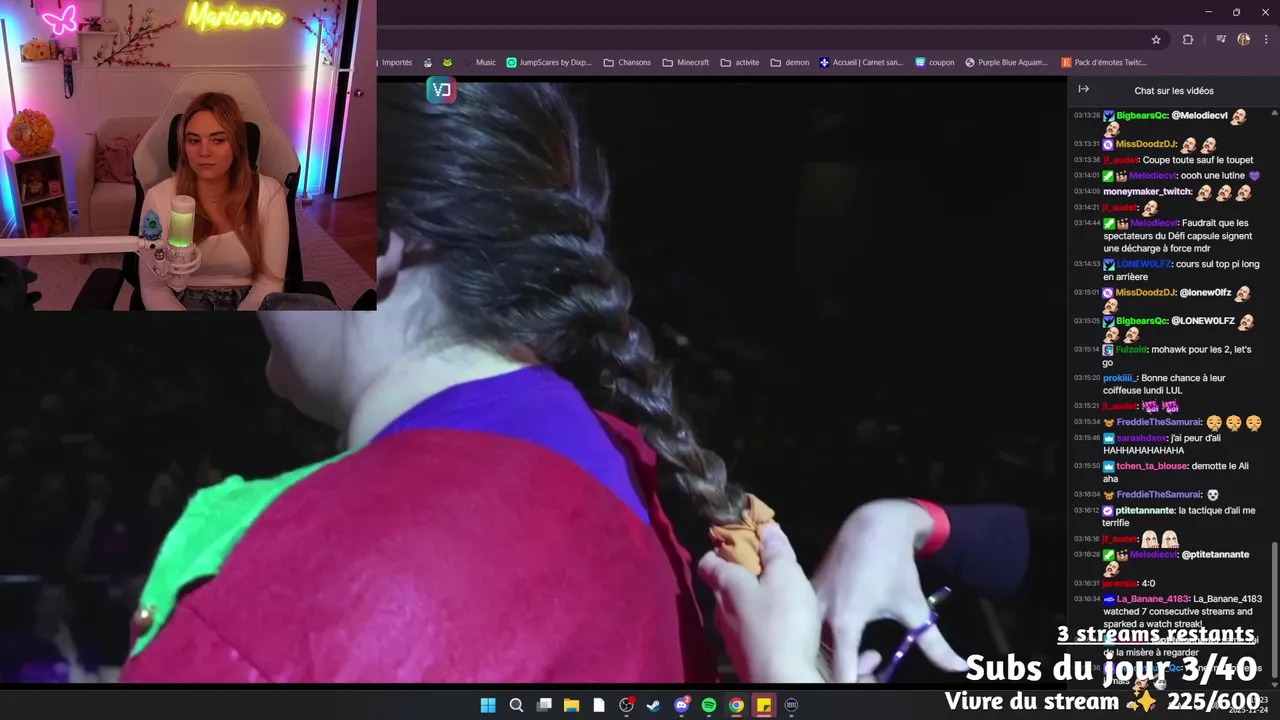Screen dimensions: 1280x720
Task: Collapse the video chat panel arrow
Action: coord(1083,89)
